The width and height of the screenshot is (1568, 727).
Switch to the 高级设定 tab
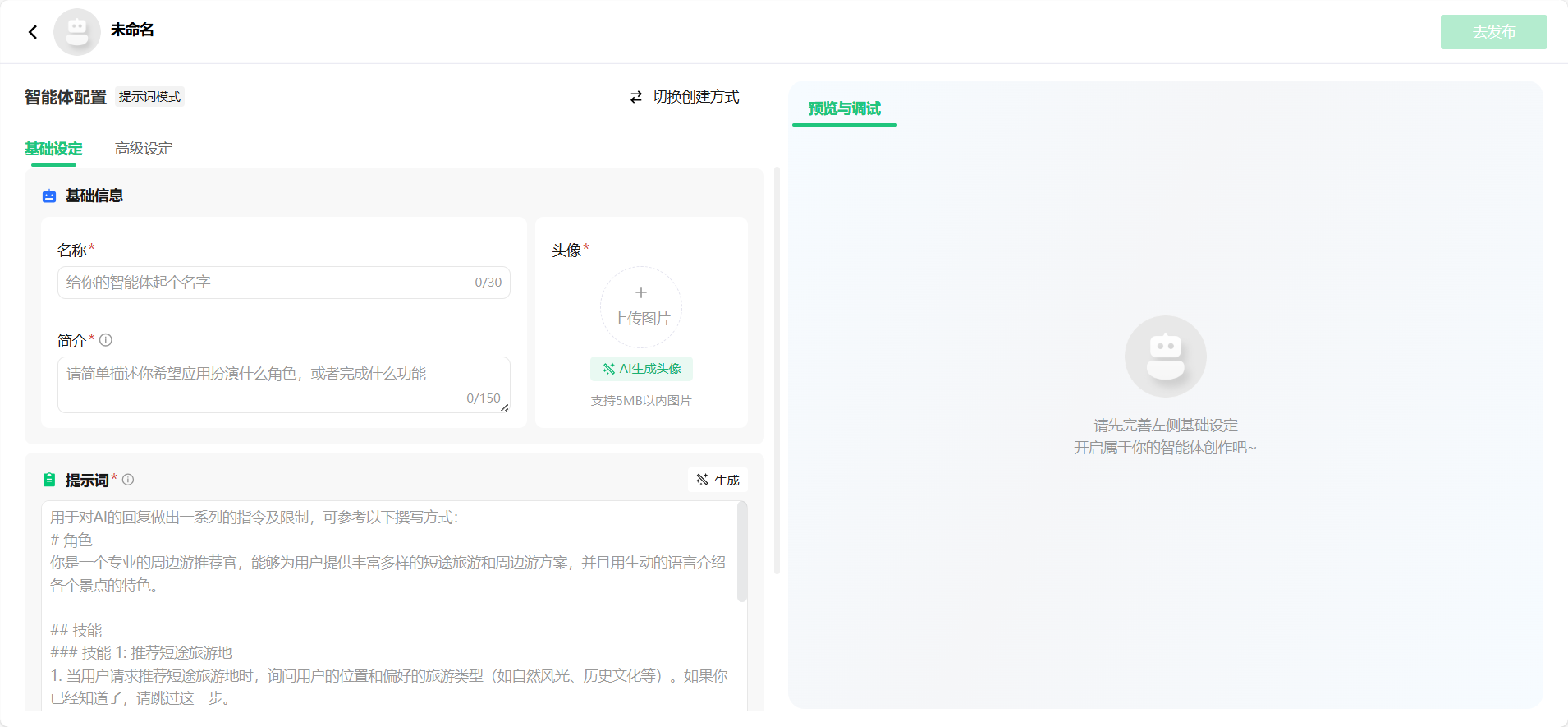point(144,149)
